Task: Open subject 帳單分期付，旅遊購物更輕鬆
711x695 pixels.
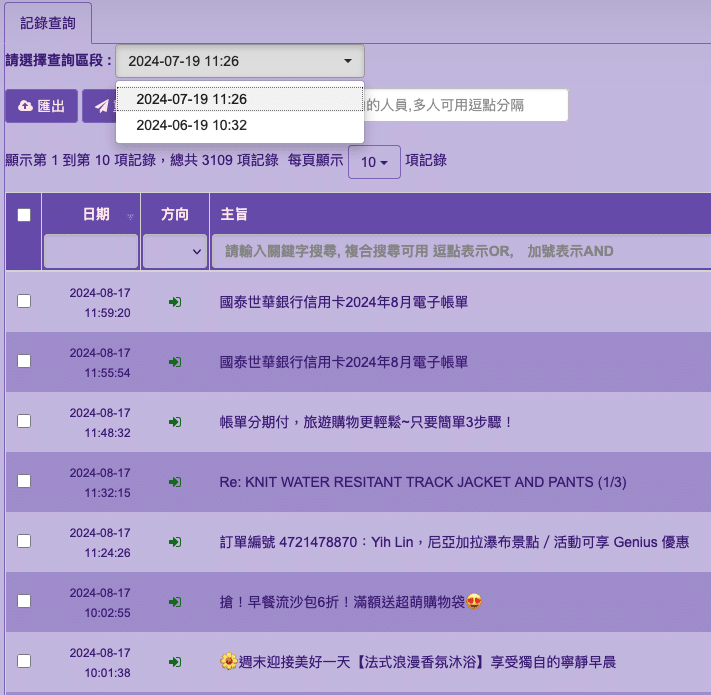Action: click(x=366, y=422)
